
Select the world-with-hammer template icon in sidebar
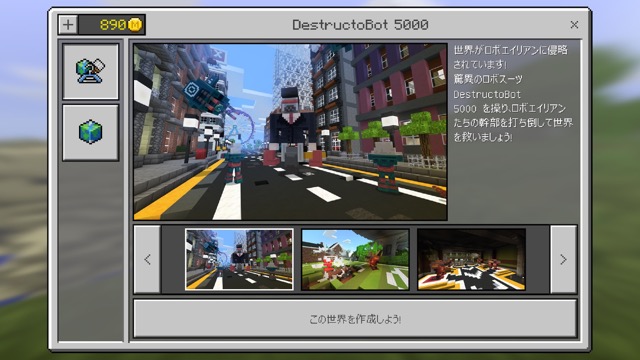coord(91,71)
